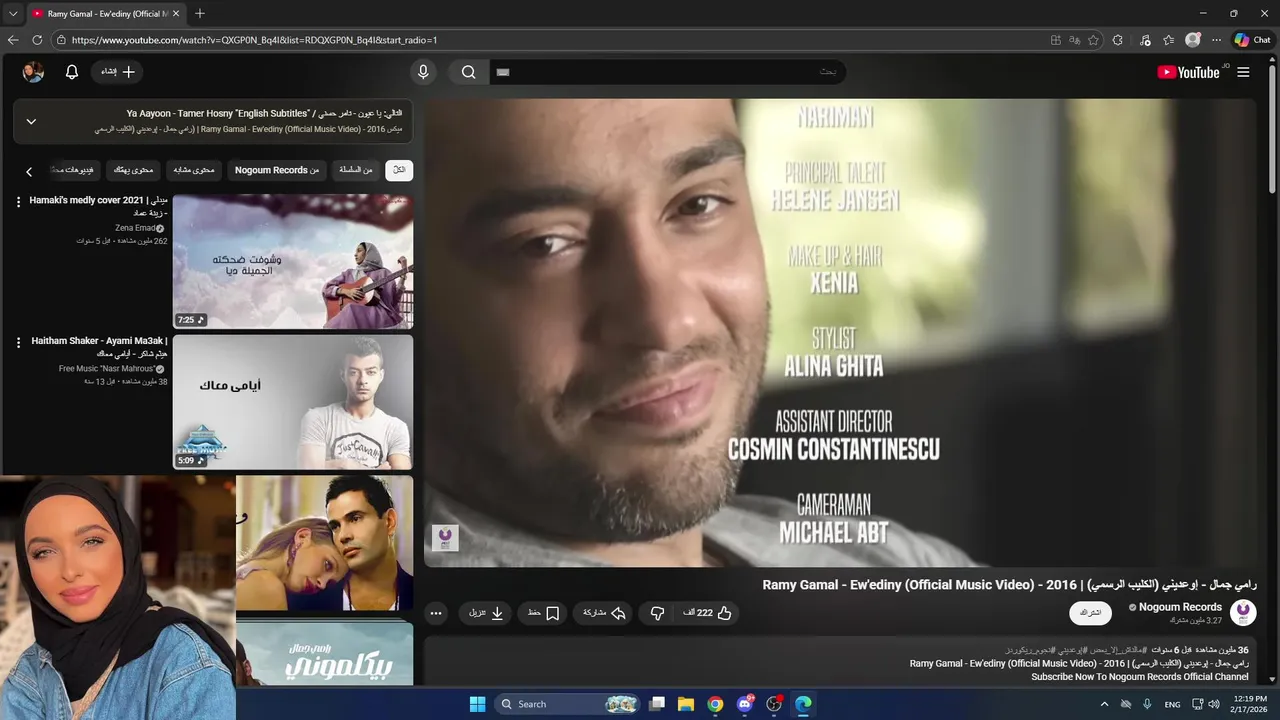
Task: Click the browser address bar URL
Action: tap(254, 40)
